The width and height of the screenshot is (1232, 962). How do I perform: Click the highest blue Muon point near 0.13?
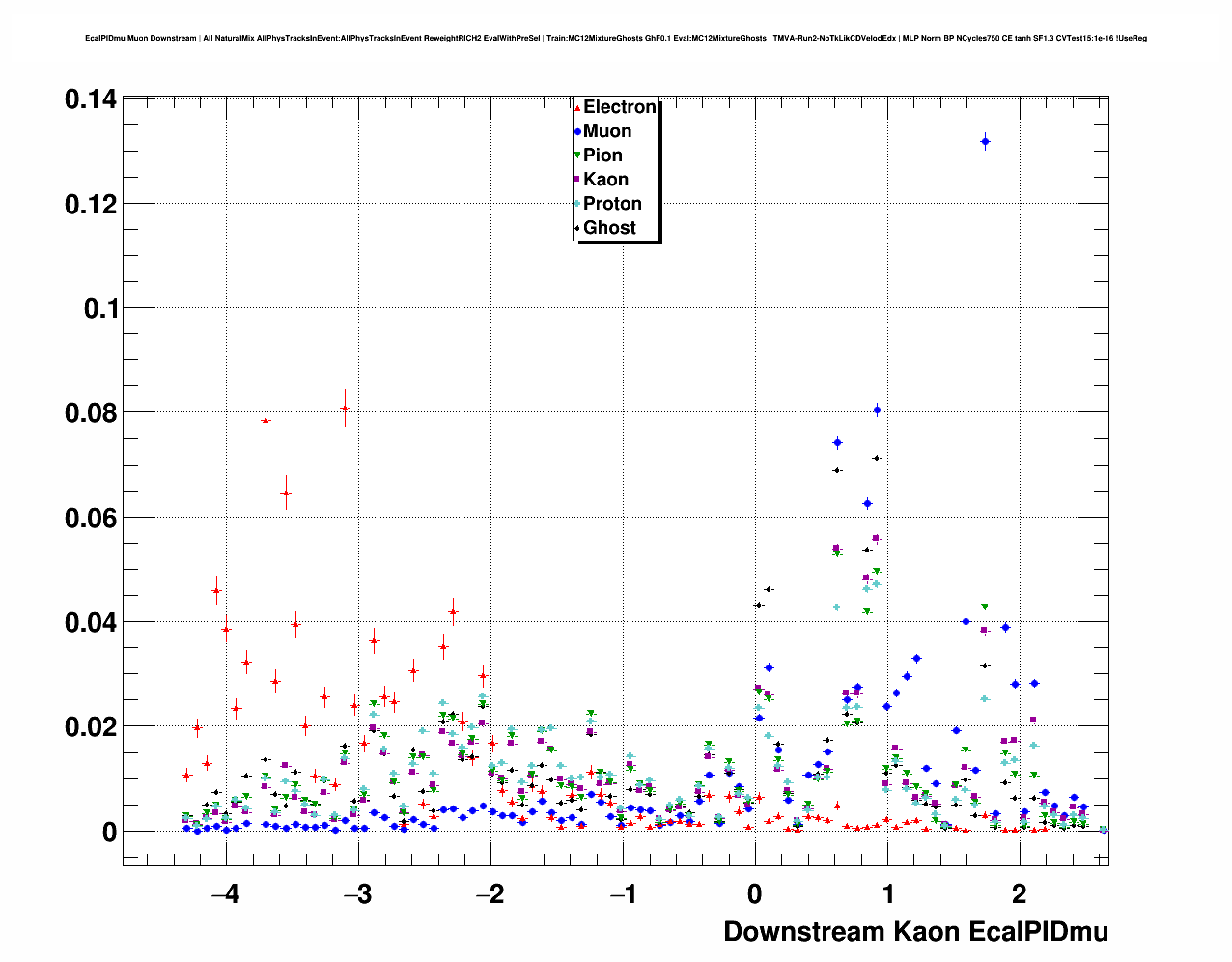point(985,142)
